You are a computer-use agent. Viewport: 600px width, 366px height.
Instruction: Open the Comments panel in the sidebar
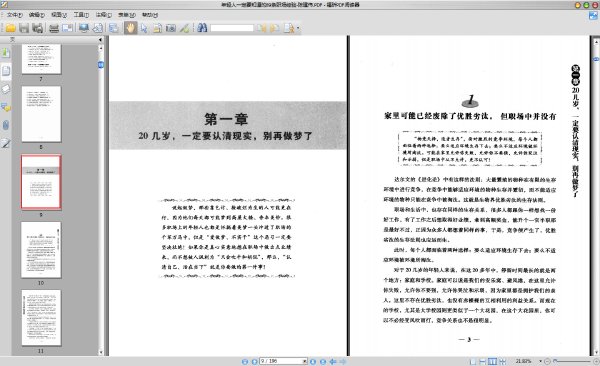pyautogui.click(x=5, y=107)
